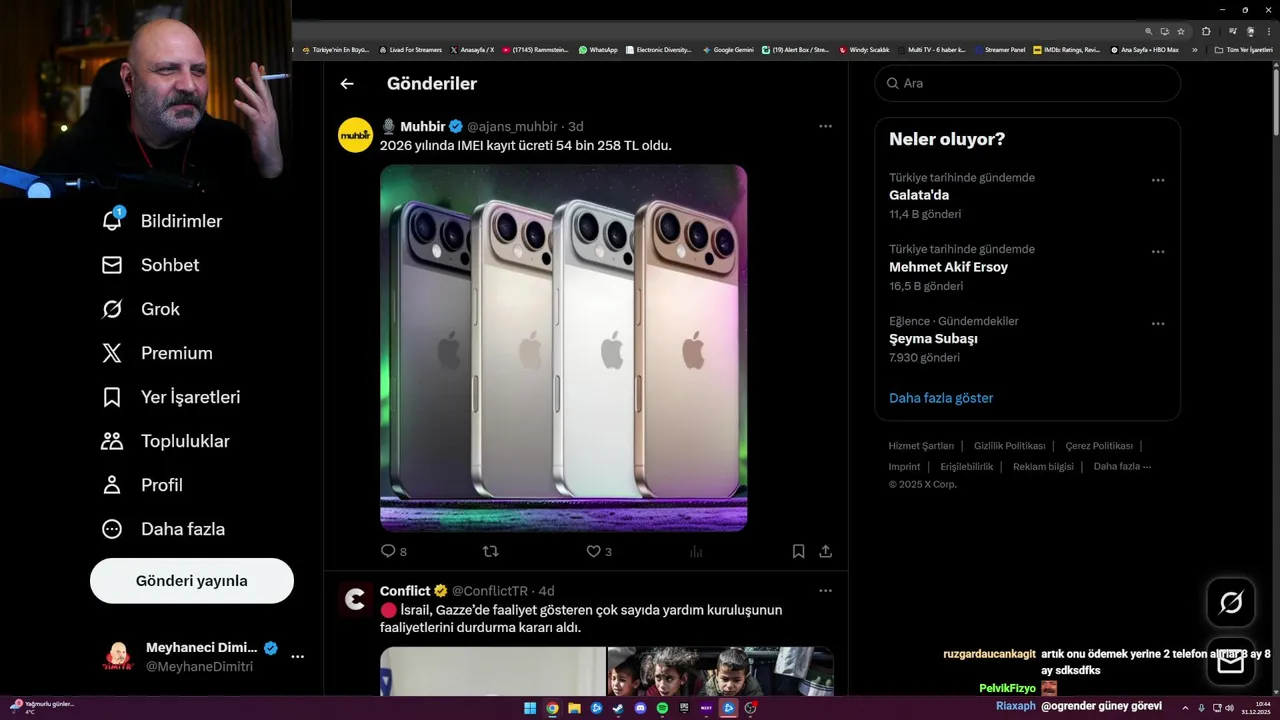This screenshot has width=1280, height=720.
Task: Repost the Muhbir IMEI post
Action: pos(490,551)
